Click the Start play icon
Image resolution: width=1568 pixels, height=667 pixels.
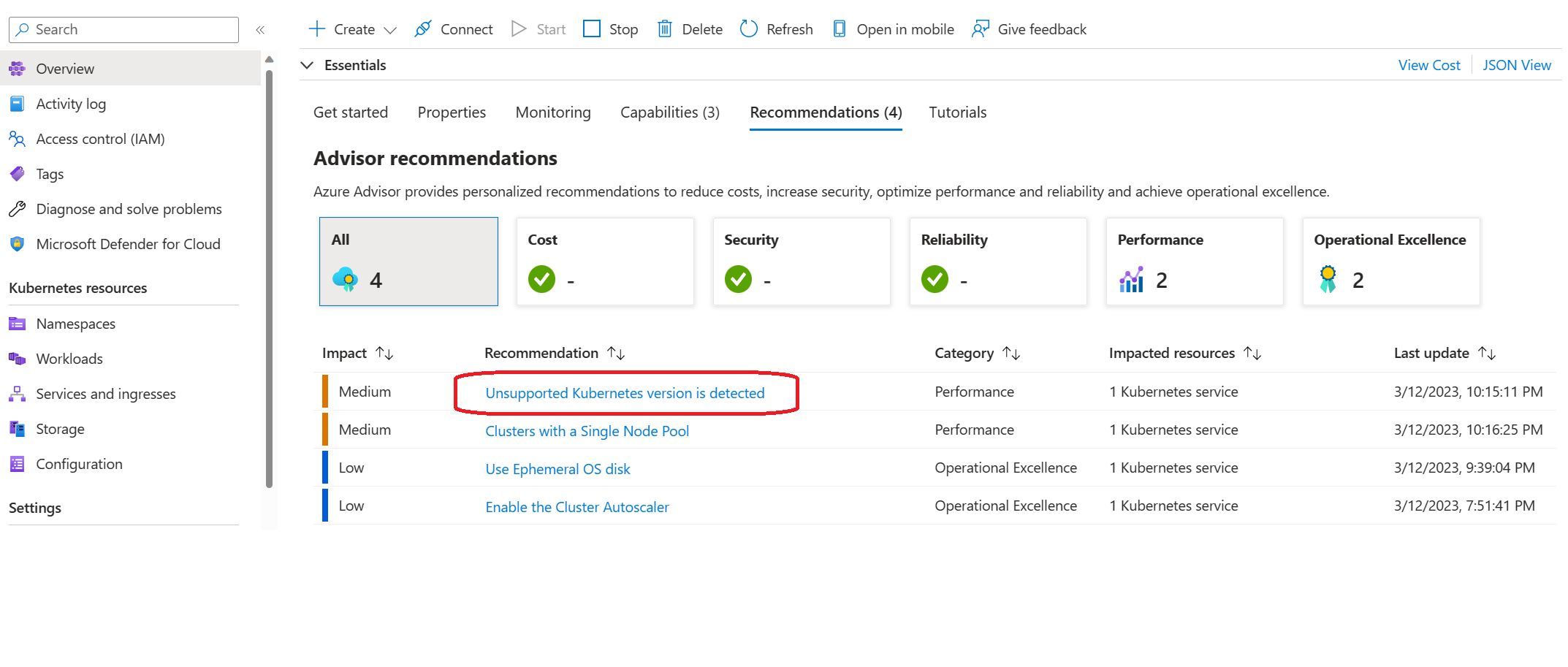[x=519, y=29]
